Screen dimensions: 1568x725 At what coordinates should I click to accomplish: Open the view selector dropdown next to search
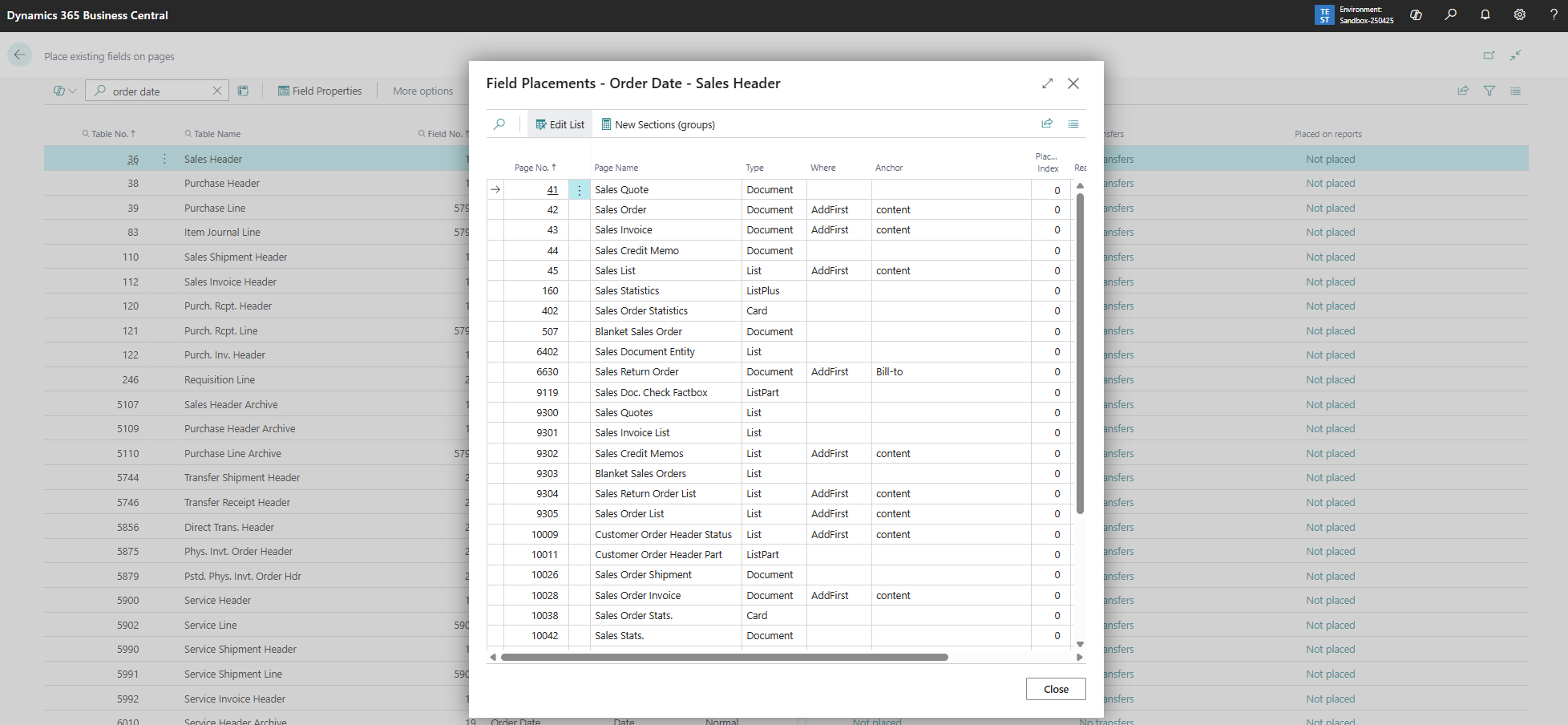[65, 91]
